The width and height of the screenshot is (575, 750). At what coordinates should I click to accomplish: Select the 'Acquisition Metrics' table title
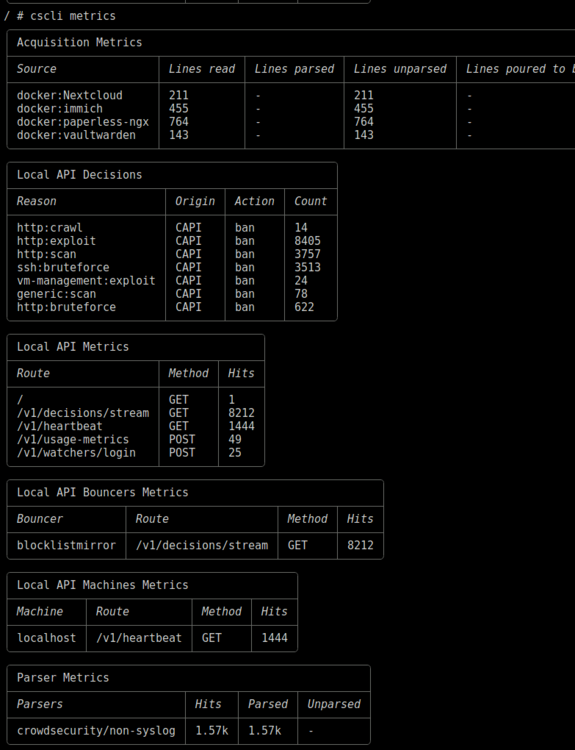[79, 42]
